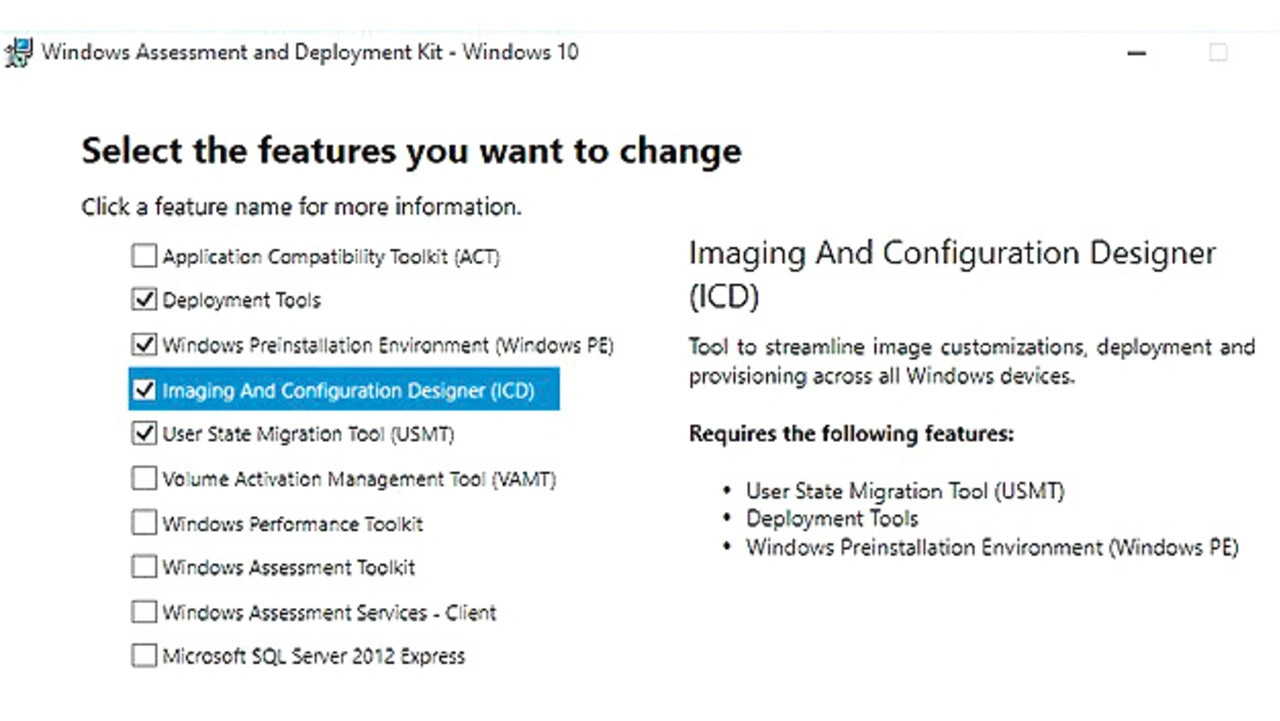Minimize the Deployment Kit setup window

pyautogui.click(x=1136, y=53)
